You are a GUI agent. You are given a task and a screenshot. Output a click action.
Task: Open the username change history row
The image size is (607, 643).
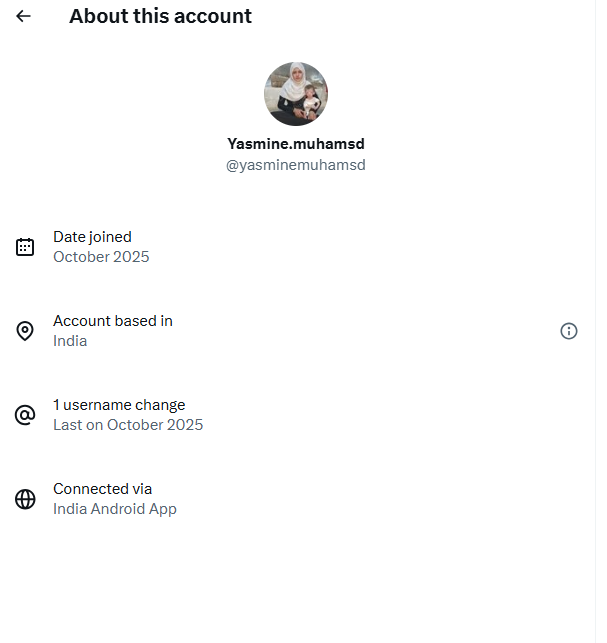[x=300, y=415]
